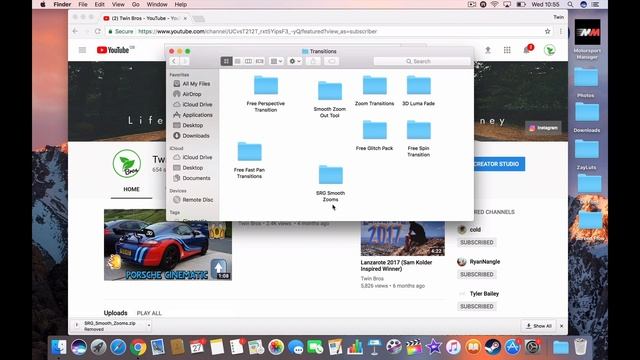Click PLAY ALL next to Uploads

tap(149, 313)
